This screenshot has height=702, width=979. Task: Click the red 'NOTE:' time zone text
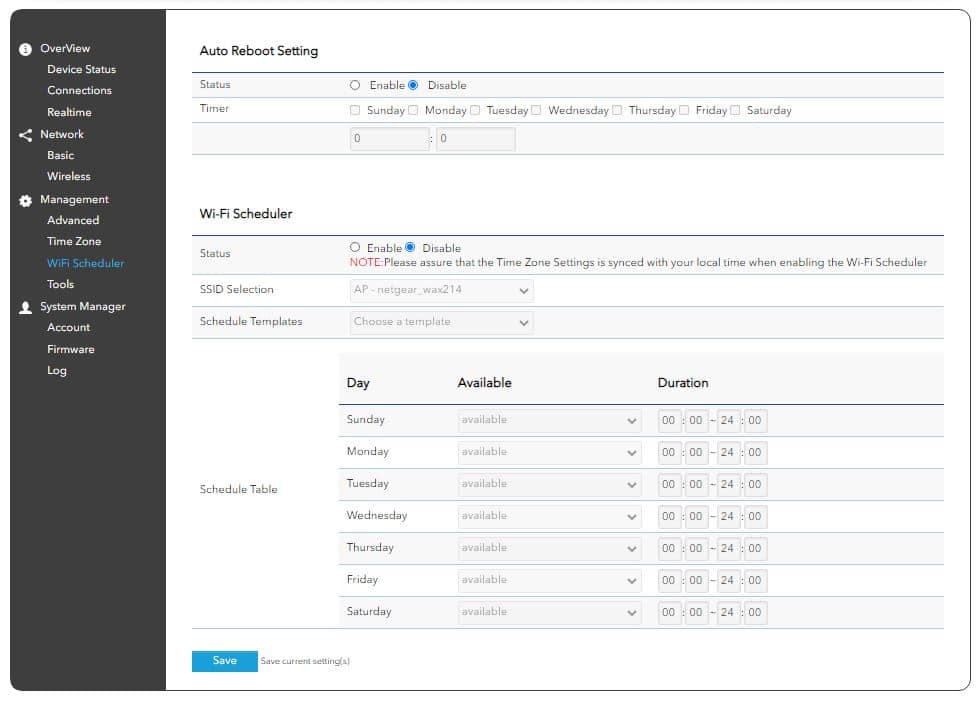coord(367,263)
